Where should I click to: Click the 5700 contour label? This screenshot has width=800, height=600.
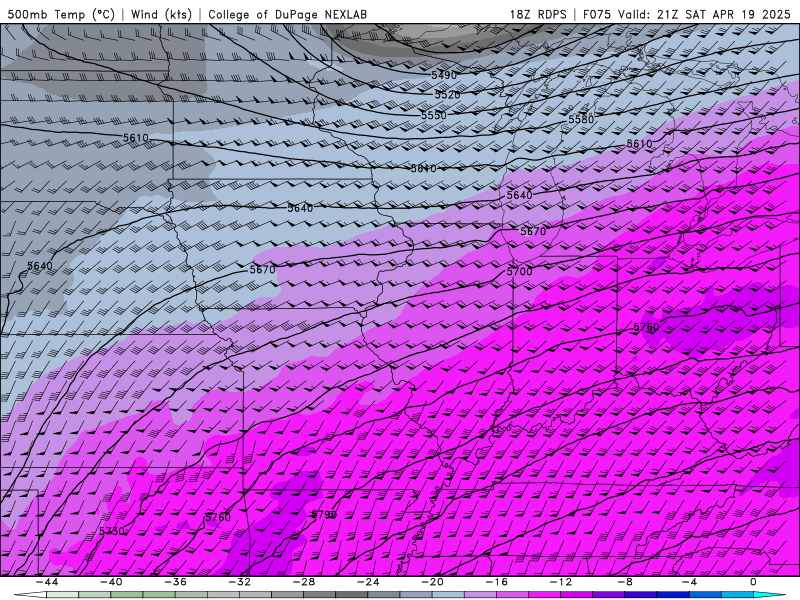tap(519, 271)
